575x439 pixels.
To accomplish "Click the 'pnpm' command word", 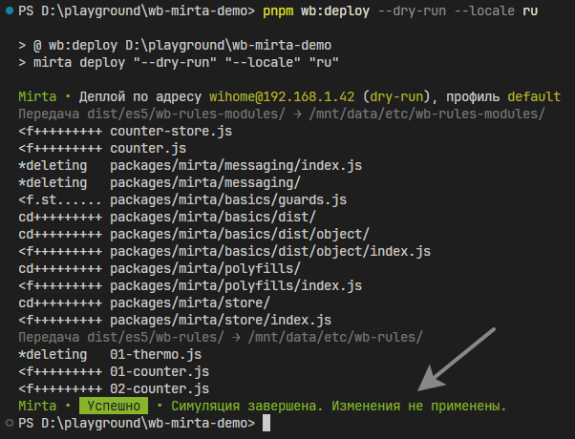I will pos(278,11).
